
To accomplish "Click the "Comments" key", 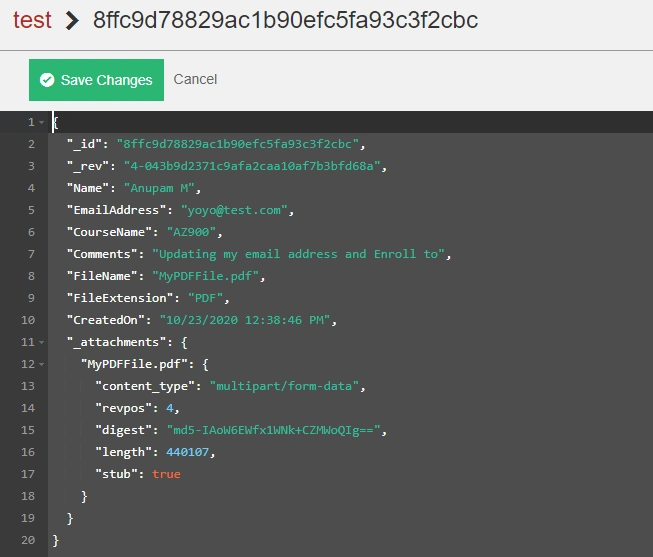I will pyautogui.click(x=102, y=254).
